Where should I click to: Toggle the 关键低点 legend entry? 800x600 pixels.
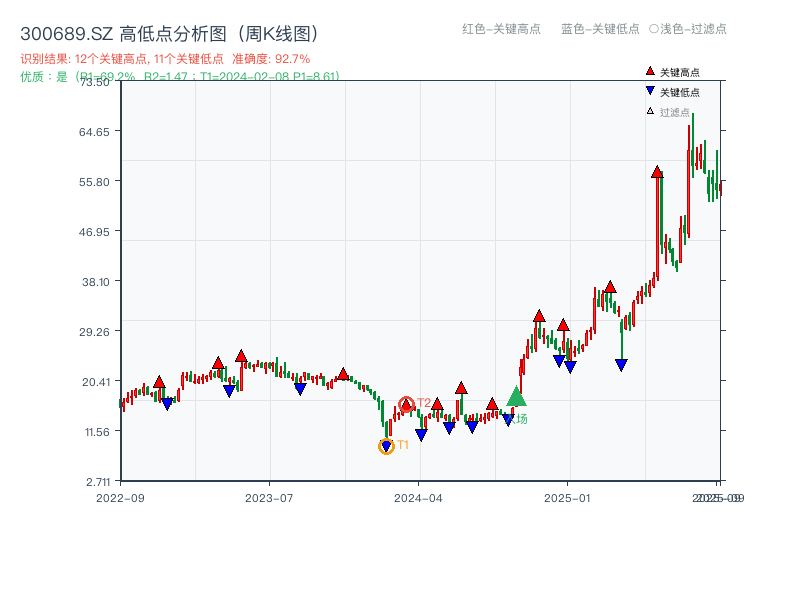(673, 92)
